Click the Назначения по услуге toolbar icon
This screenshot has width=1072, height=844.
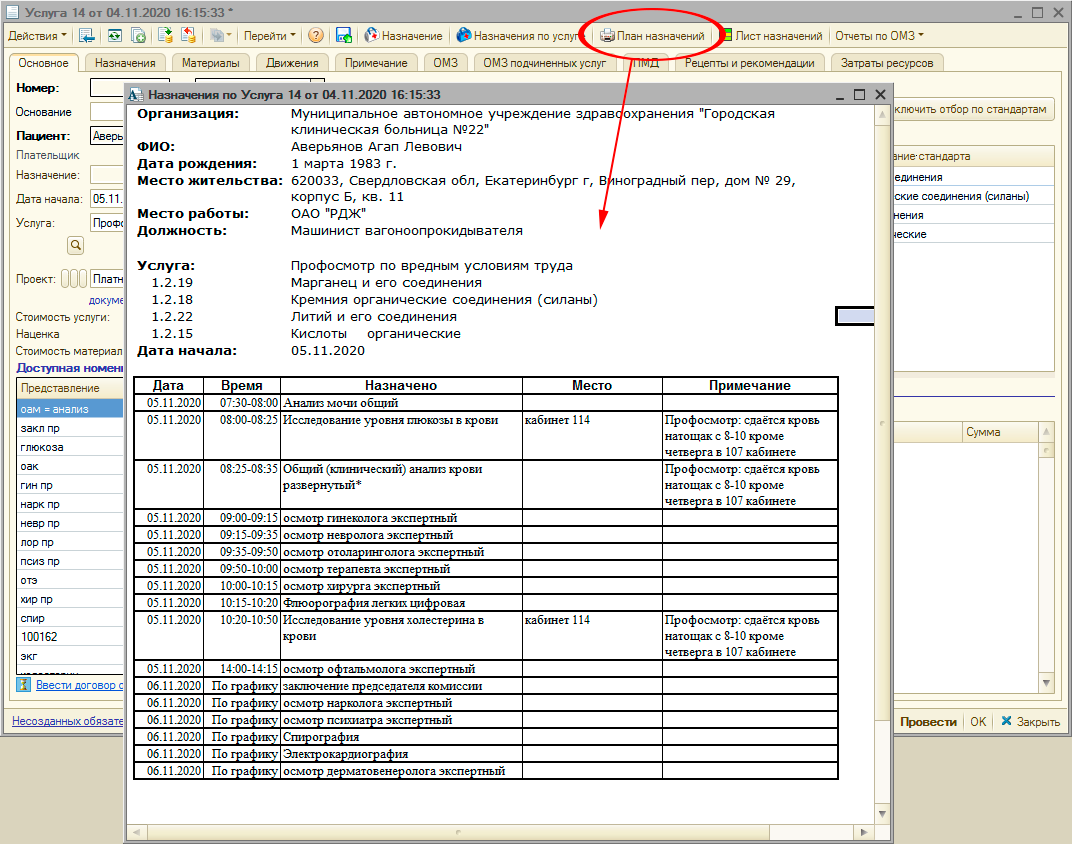[463, 36]
